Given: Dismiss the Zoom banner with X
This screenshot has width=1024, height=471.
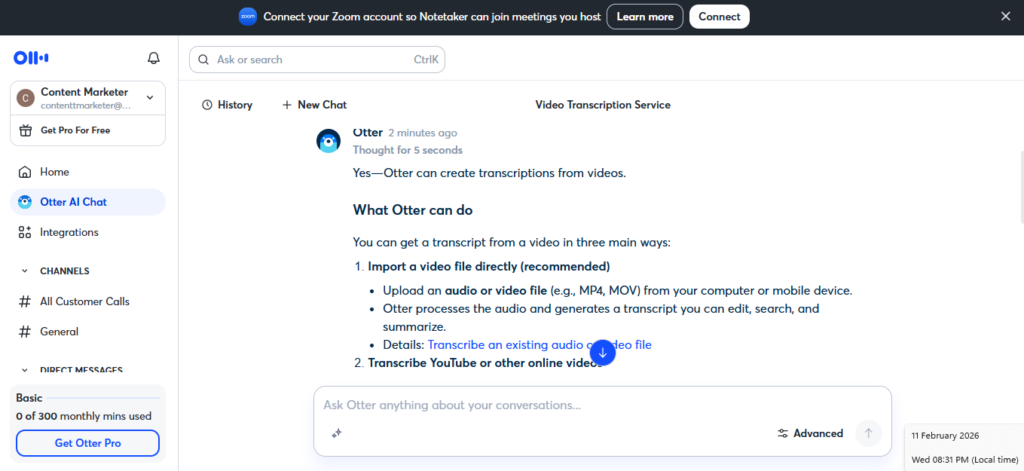Looking at the screenshot, I should (1006, 16).
